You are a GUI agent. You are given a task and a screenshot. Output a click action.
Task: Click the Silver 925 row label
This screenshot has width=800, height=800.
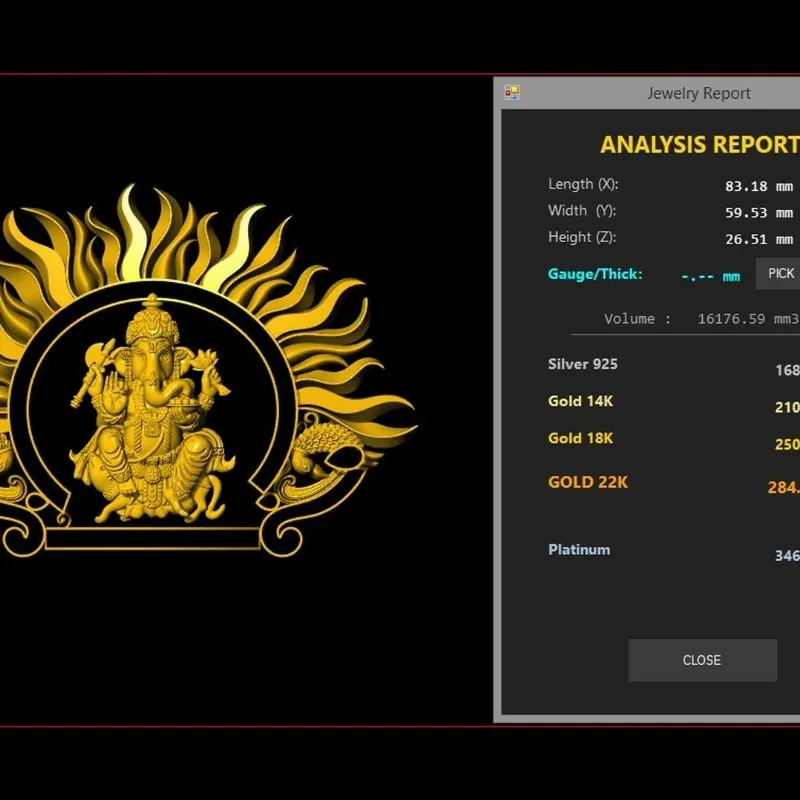coord(583,364)
